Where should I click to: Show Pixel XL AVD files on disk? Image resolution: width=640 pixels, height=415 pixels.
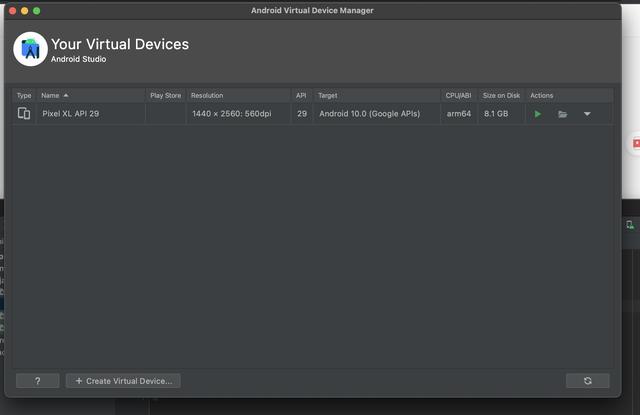click(563, 114)
